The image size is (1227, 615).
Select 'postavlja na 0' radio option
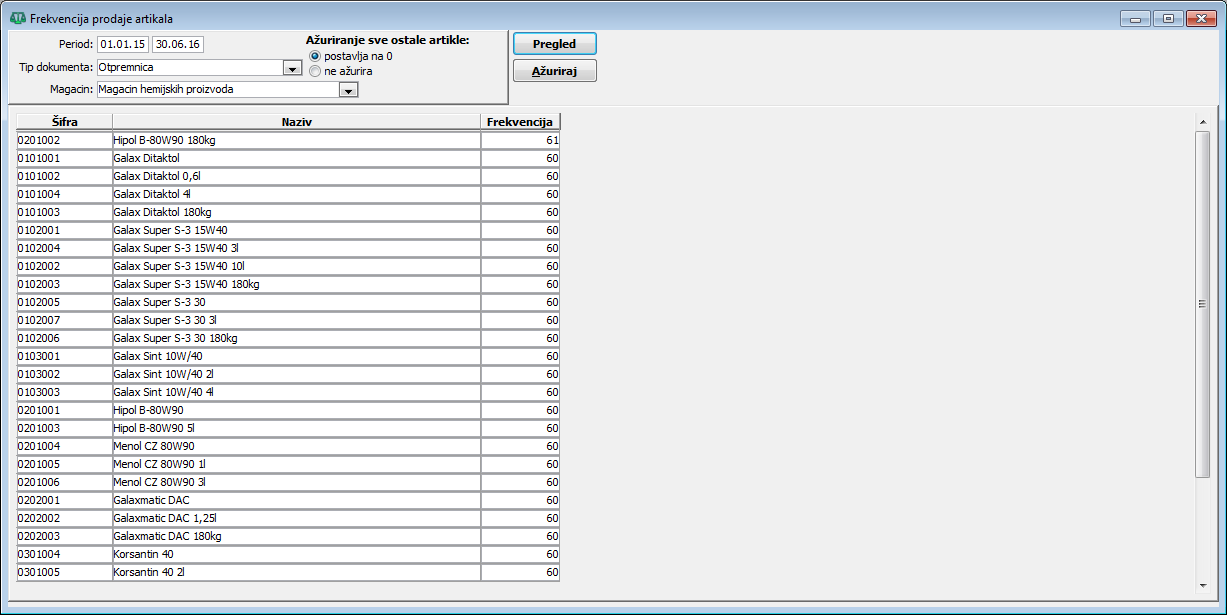[315, 56]
